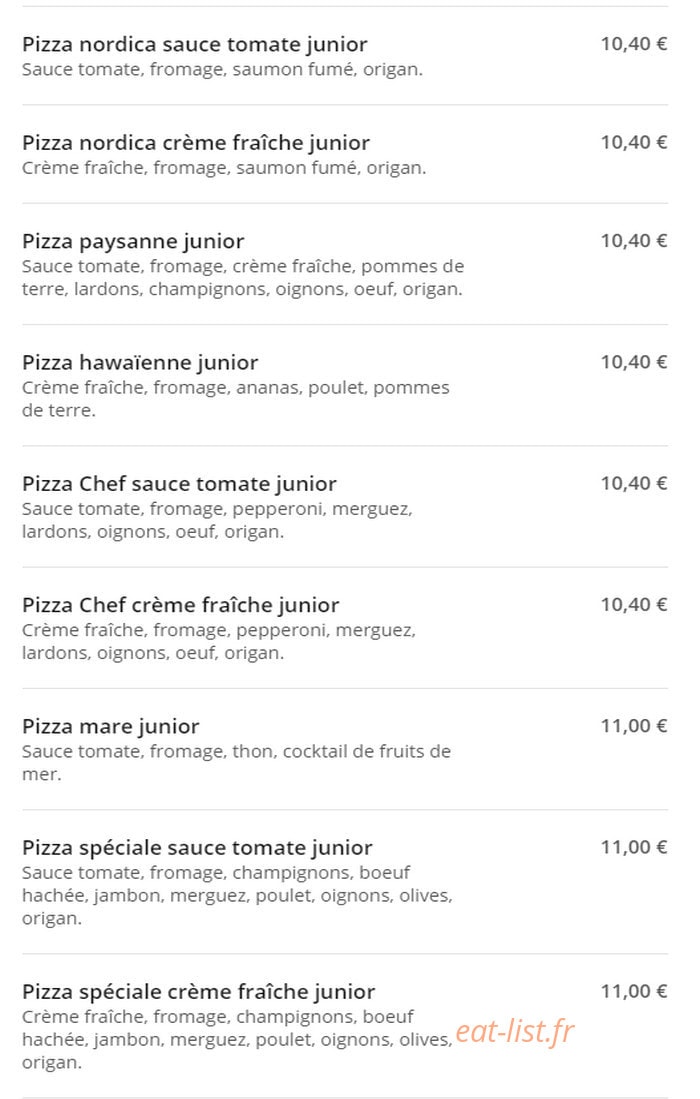Image resolution: width=700 pixels, height=1099 pixels.
Task: Click the eat-list.fr watermark logo
Action: 515,1031
